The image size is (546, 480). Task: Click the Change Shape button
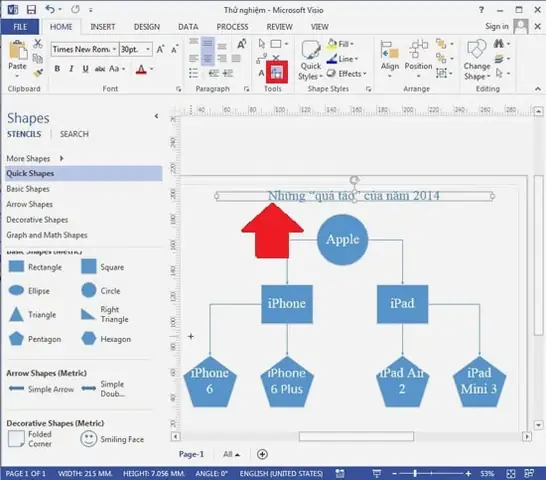pos(477,60)
